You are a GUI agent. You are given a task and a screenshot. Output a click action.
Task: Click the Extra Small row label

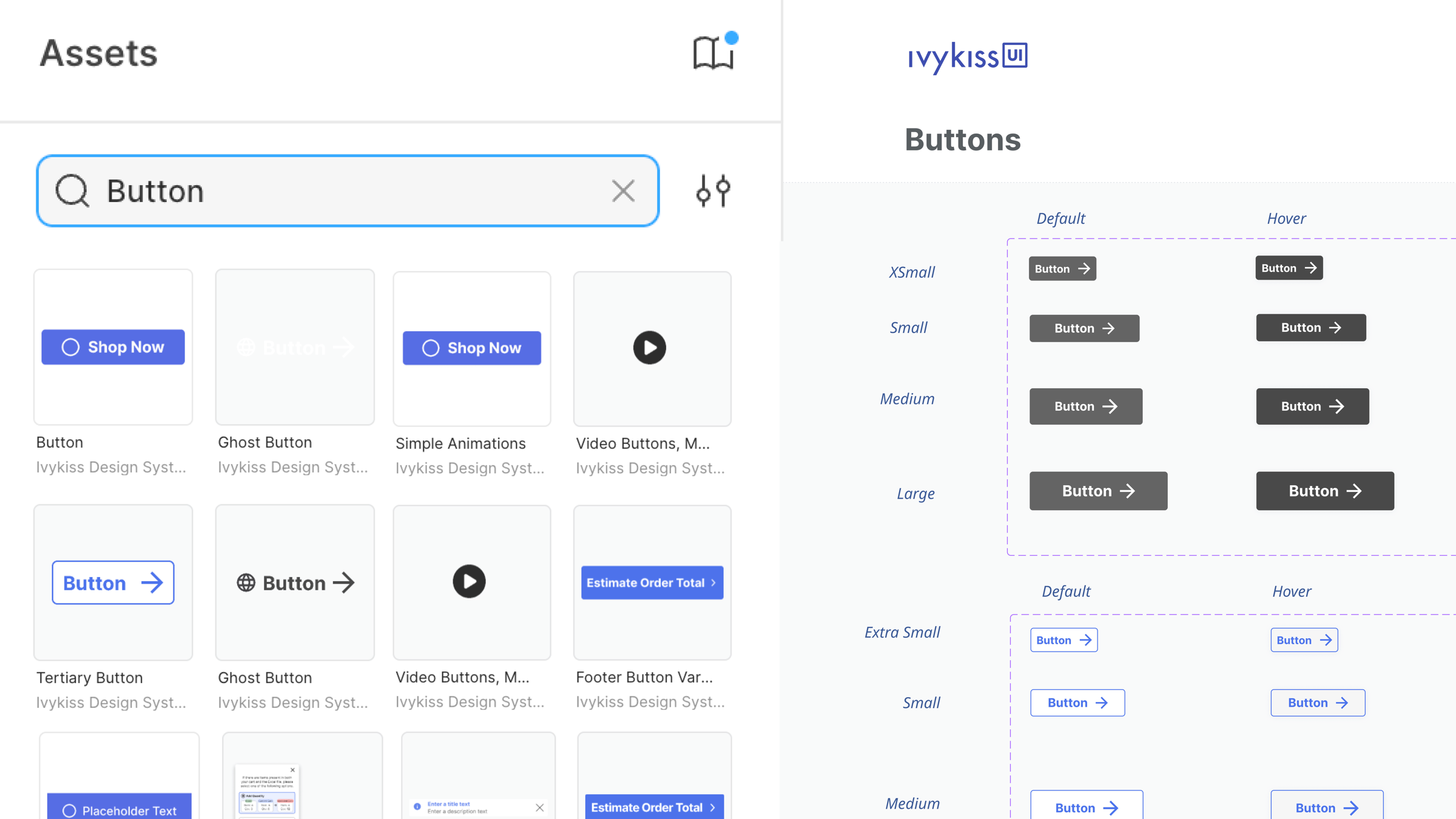(902, 632)
